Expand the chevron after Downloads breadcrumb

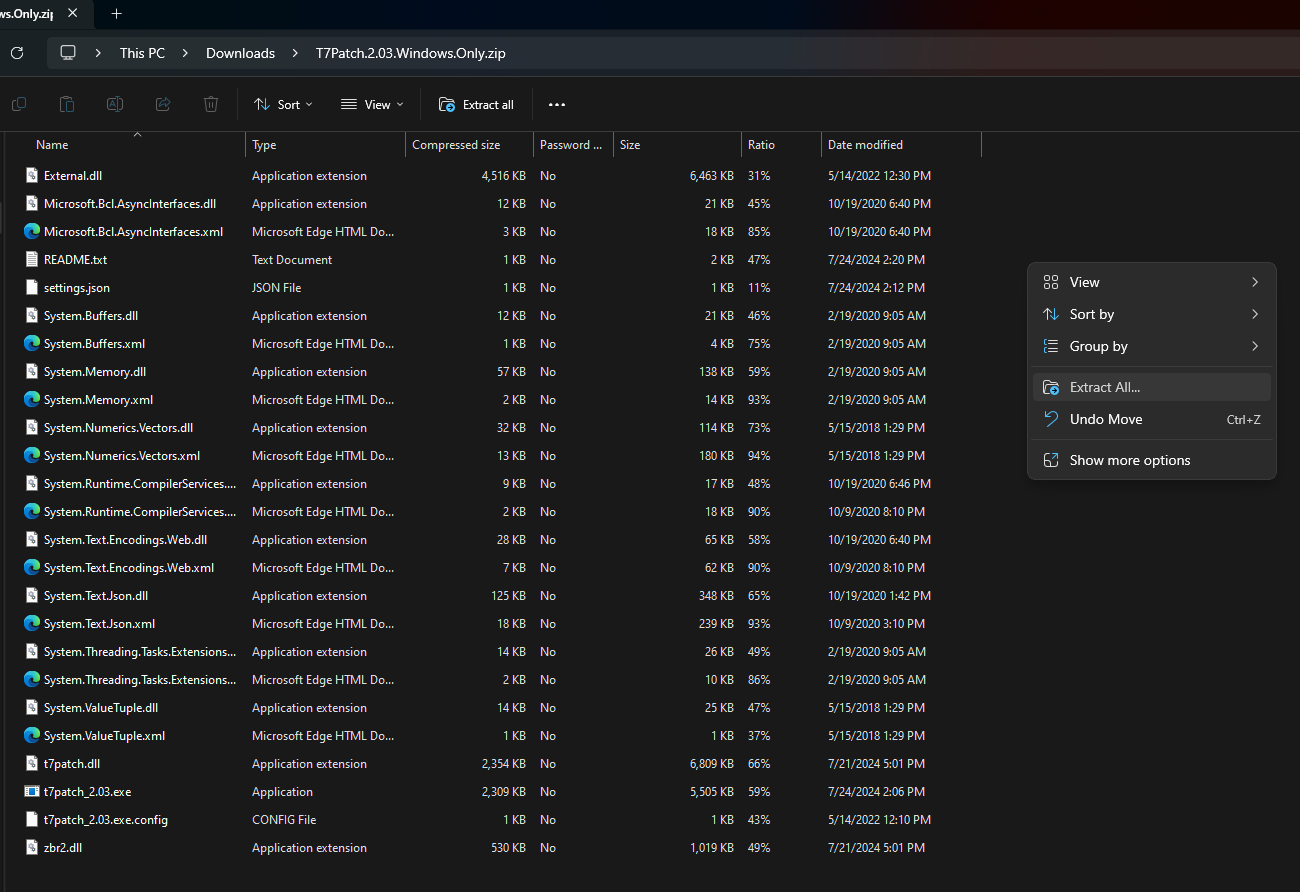(x=295, y=53)
